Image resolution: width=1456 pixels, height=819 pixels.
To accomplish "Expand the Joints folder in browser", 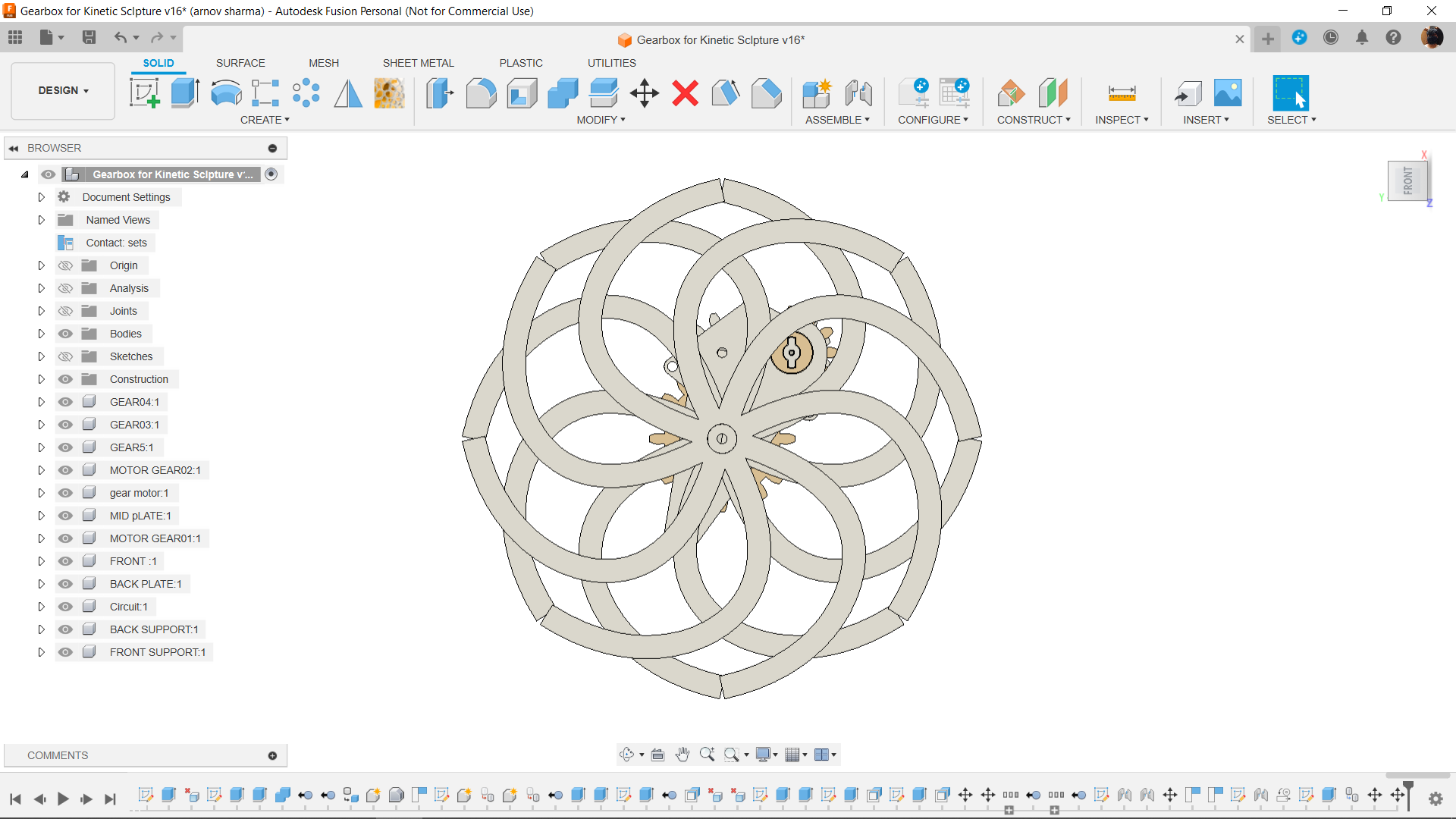I will click(41, 310).
